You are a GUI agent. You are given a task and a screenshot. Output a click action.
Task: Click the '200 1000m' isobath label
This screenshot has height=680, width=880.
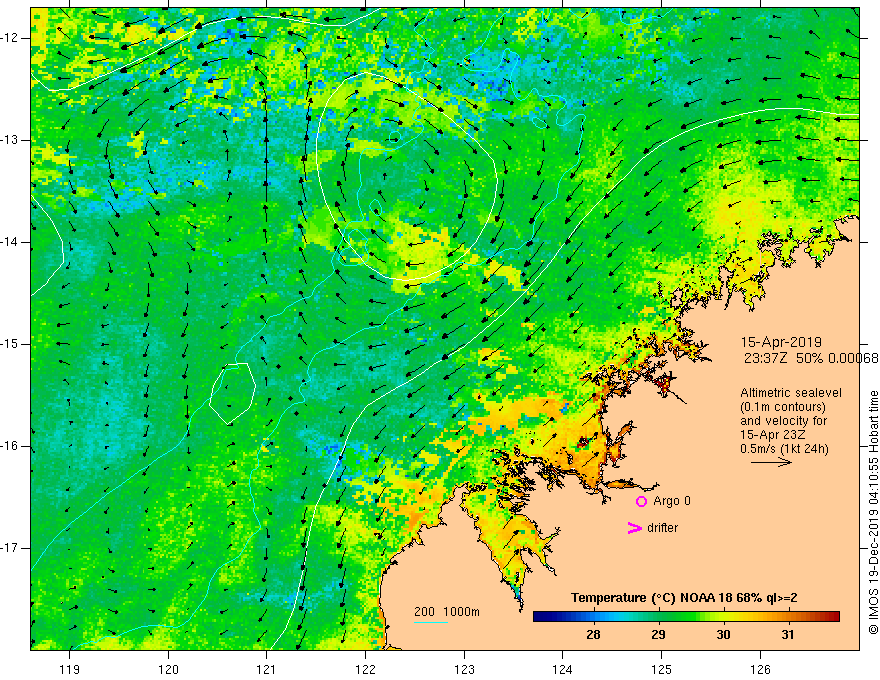tap(447, 612)
